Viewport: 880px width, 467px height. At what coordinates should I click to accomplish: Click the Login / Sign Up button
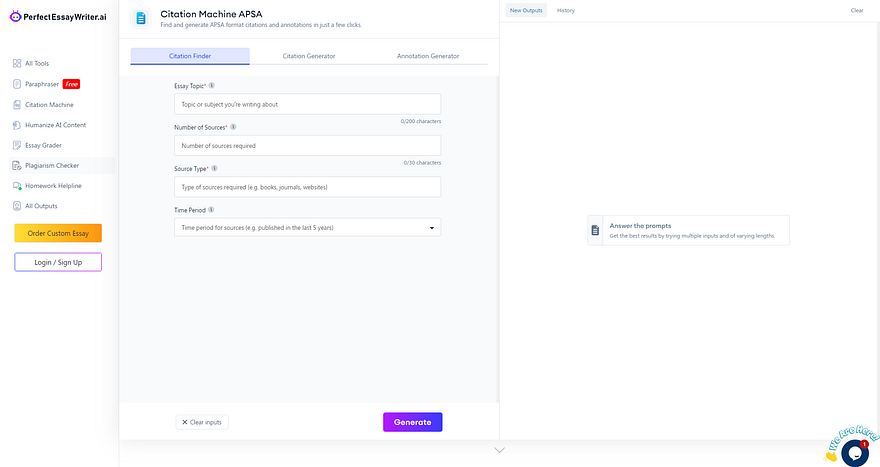pos(58,262)
